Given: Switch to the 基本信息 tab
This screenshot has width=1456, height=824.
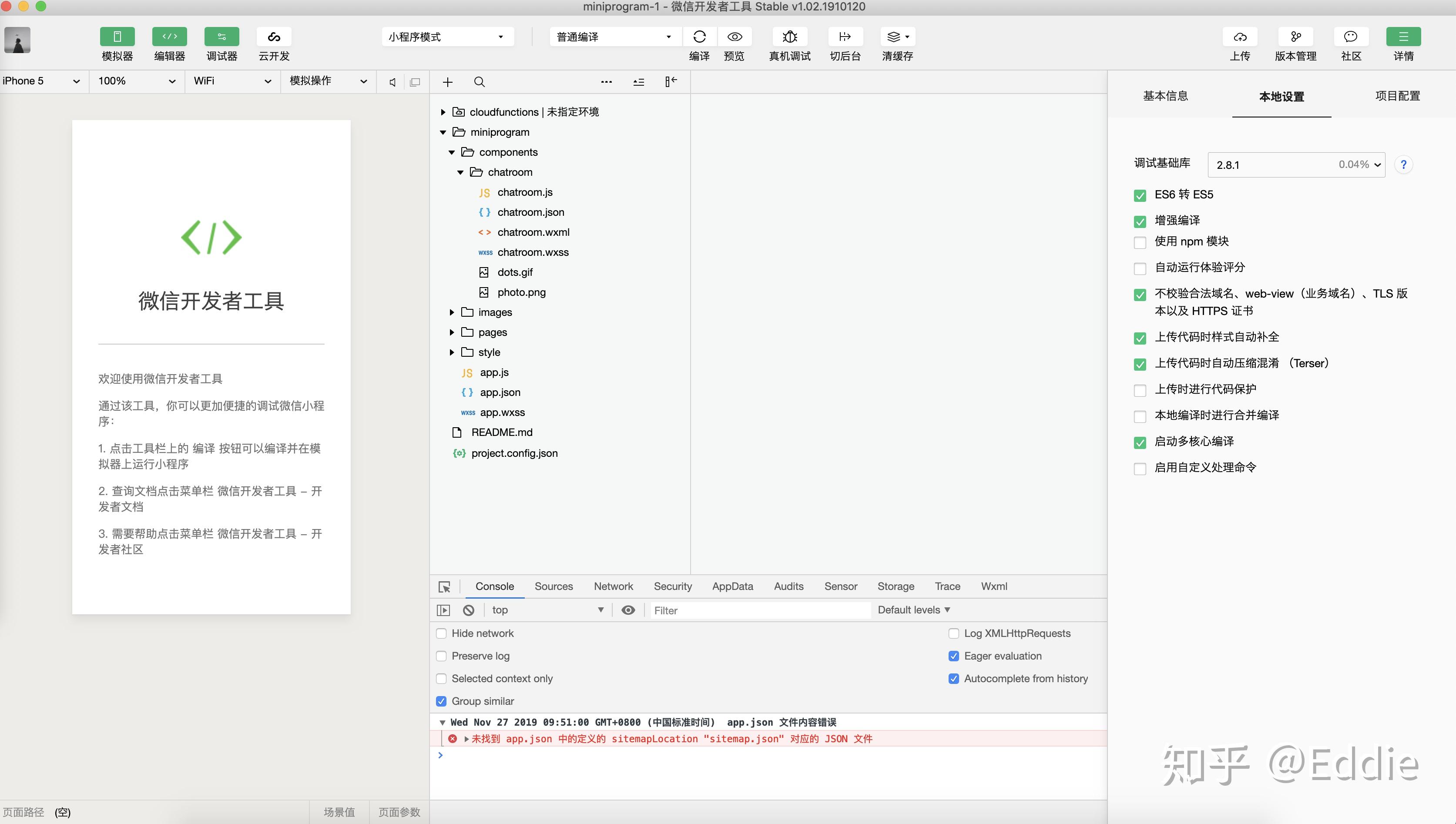Looking at the screenshot, I should 1165,96.
